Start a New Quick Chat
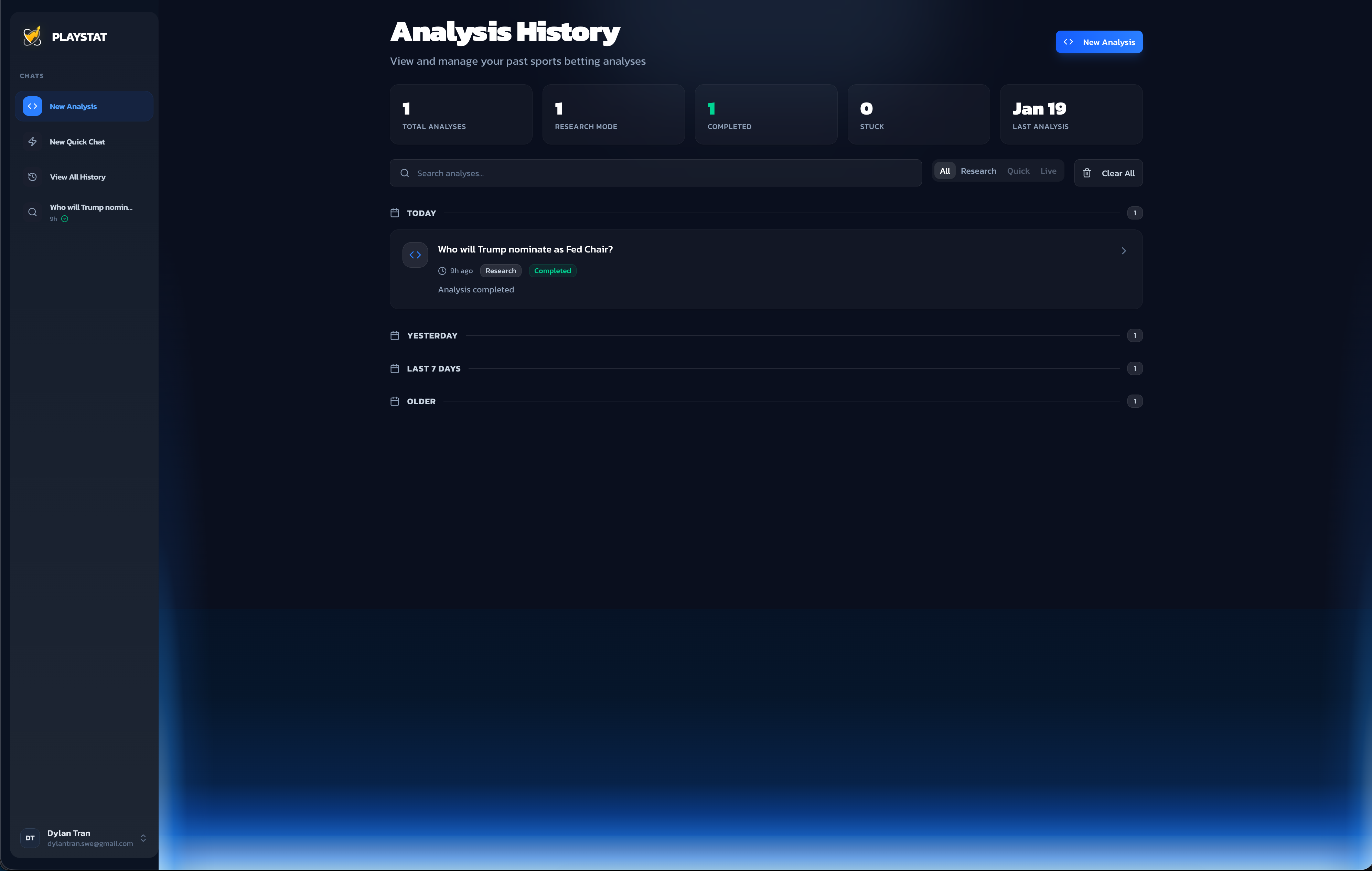 click(x=84, y=141)
